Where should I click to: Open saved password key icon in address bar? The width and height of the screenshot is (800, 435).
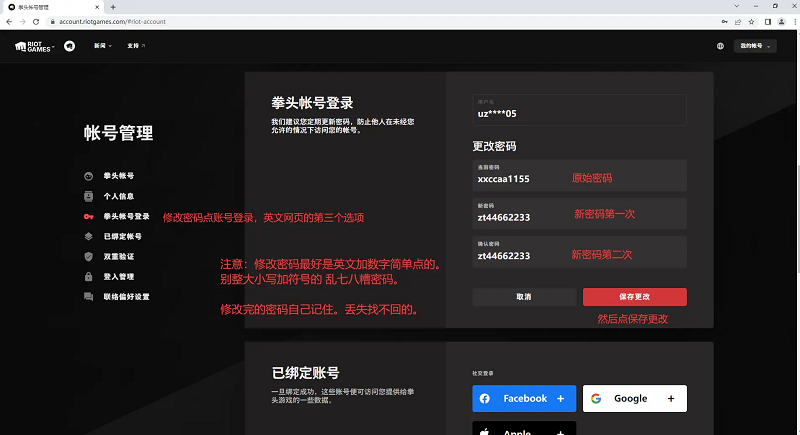(724, 21)
